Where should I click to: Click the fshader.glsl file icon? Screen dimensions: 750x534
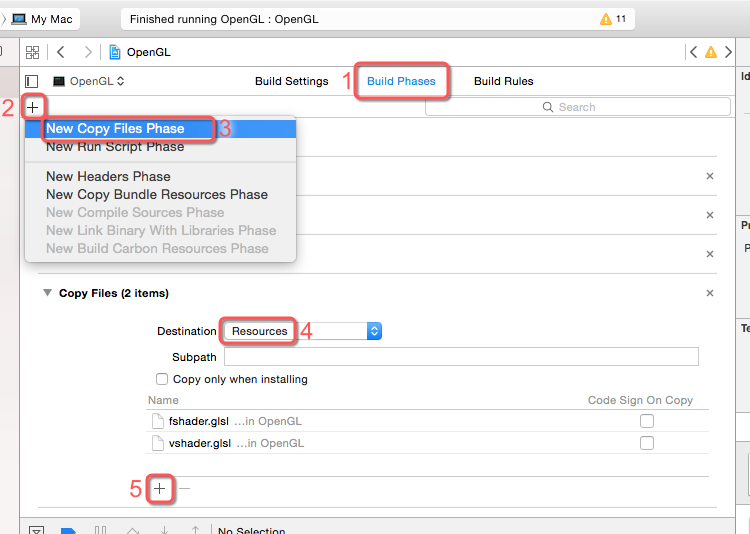point(157,421)
